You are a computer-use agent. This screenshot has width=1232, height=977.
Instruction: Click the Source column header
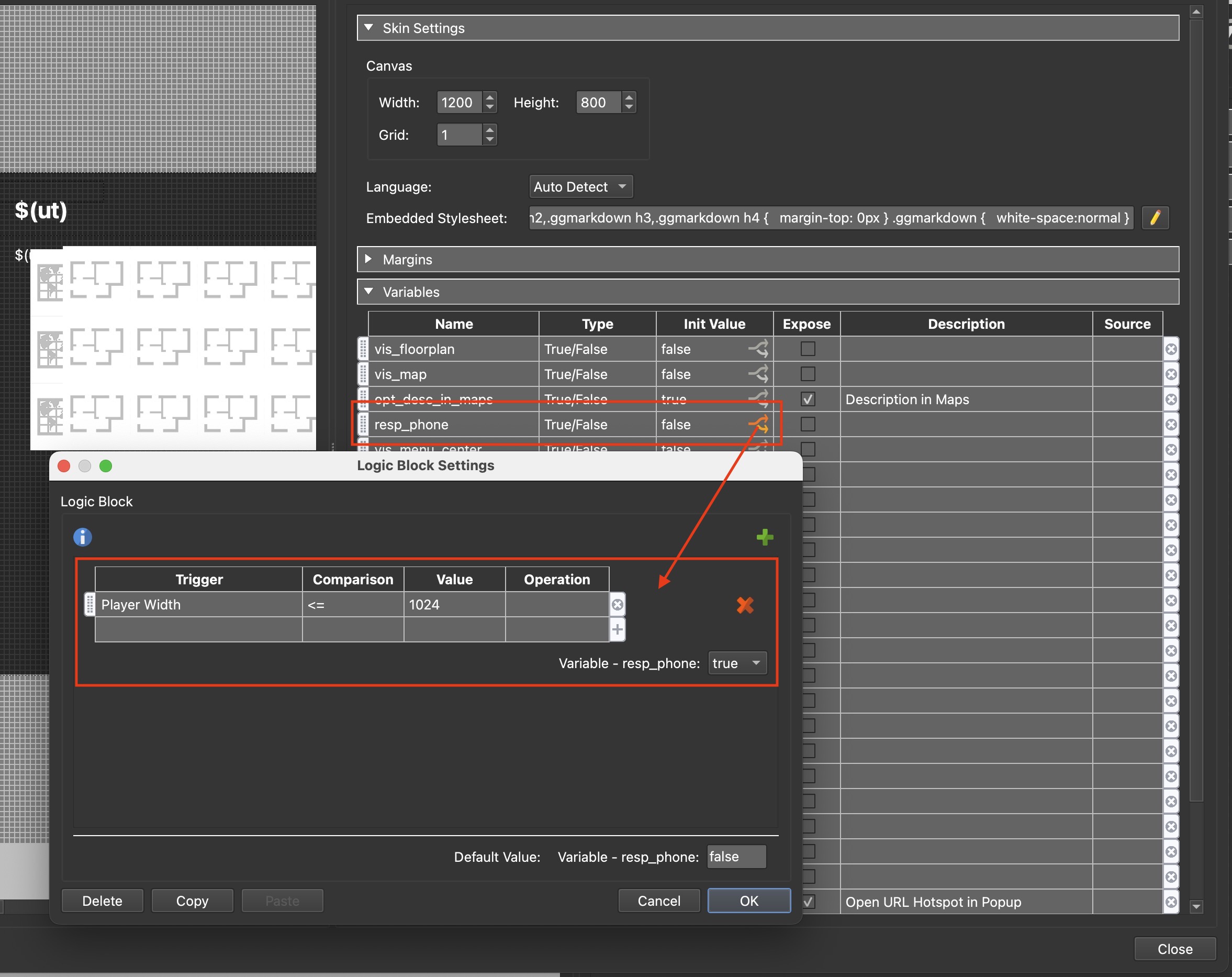1127,324
